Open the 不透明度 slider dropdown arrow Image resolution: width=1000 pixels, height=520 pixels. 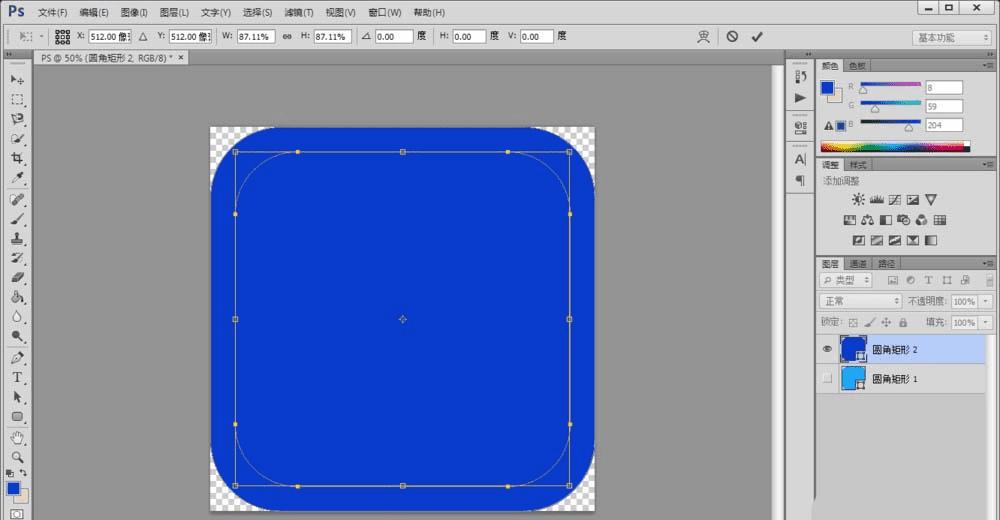[986, 301]
